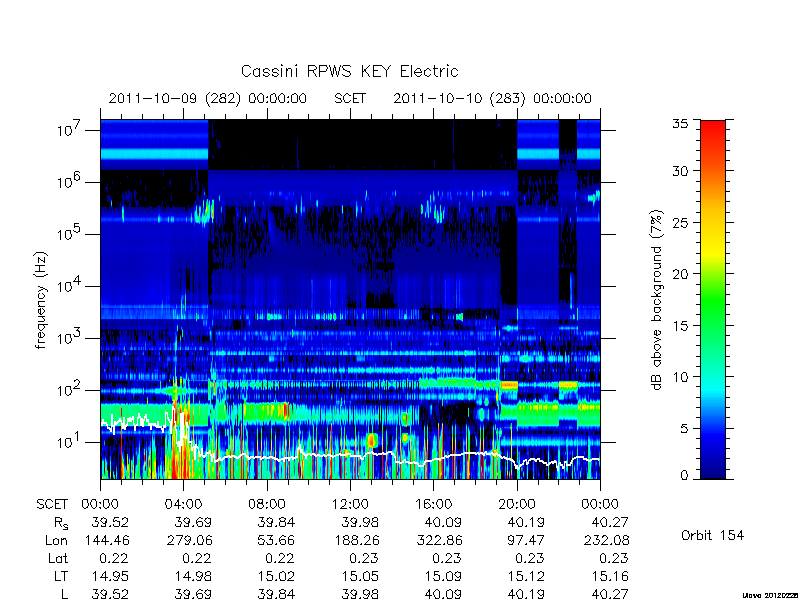Click the 10^2 frequency tick label
The image size is (800, 600).
(69, 390)
